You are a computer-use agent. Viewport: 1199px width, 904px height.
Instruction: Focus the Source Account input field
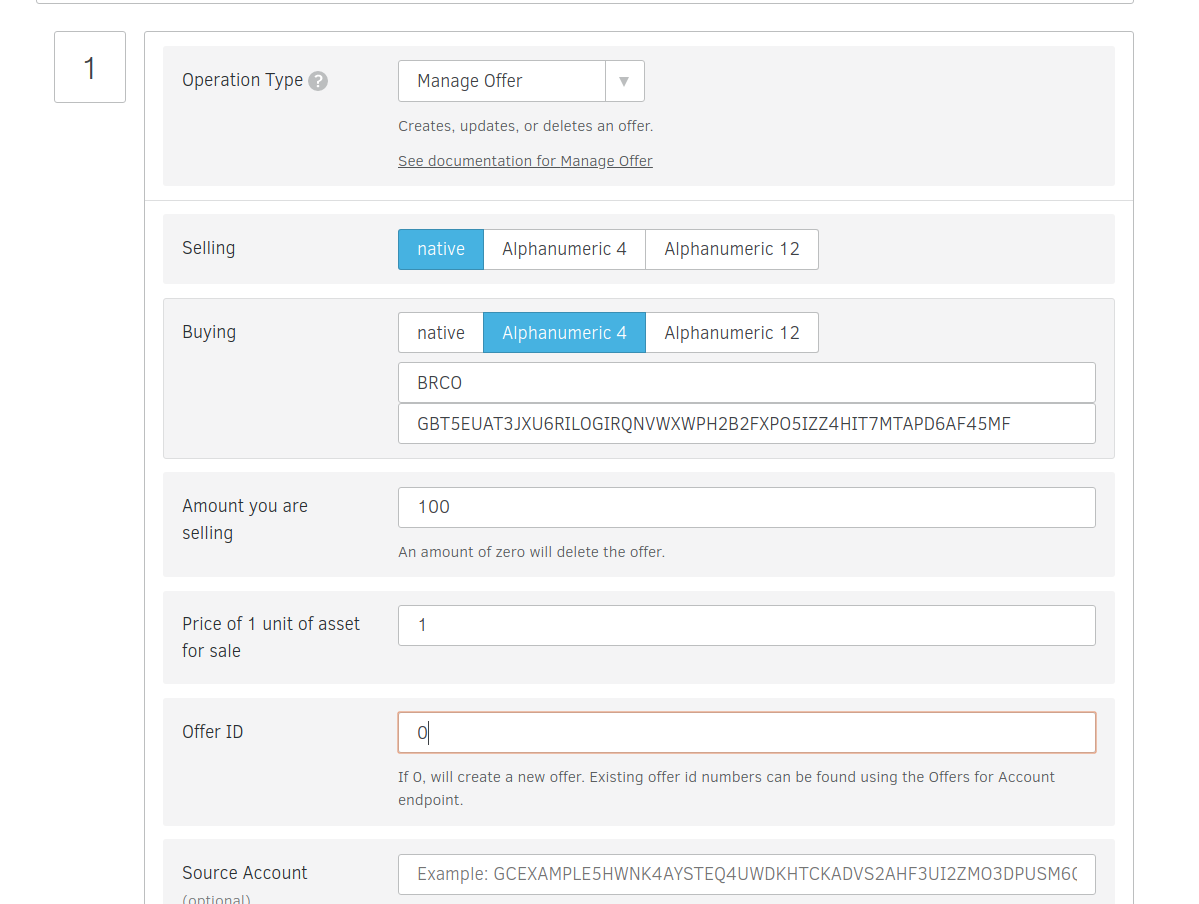click(746, 874)
